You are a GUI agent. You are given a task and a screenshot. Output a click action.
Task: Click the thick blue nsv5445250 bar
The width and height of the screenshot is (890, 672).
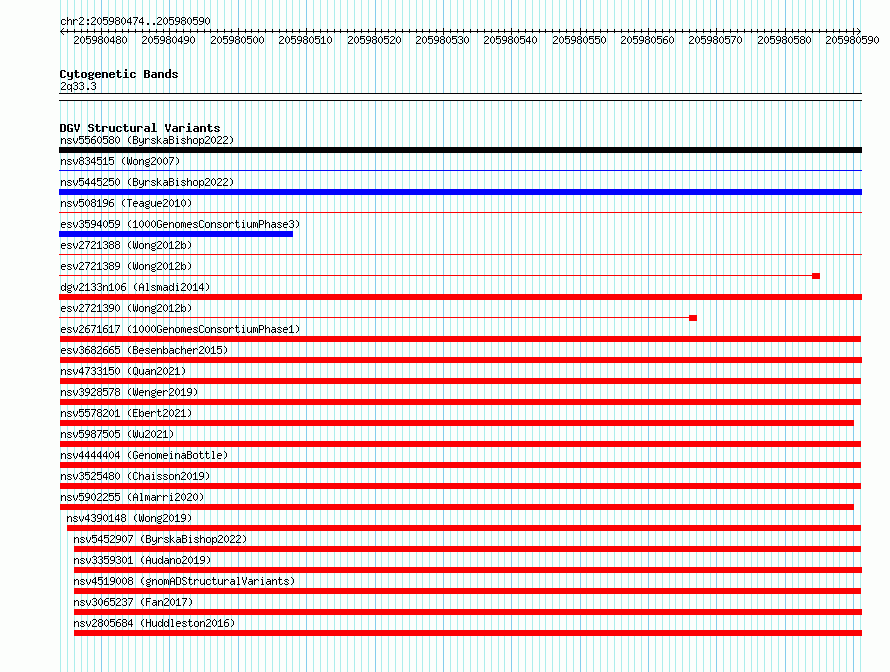[460, 192]
